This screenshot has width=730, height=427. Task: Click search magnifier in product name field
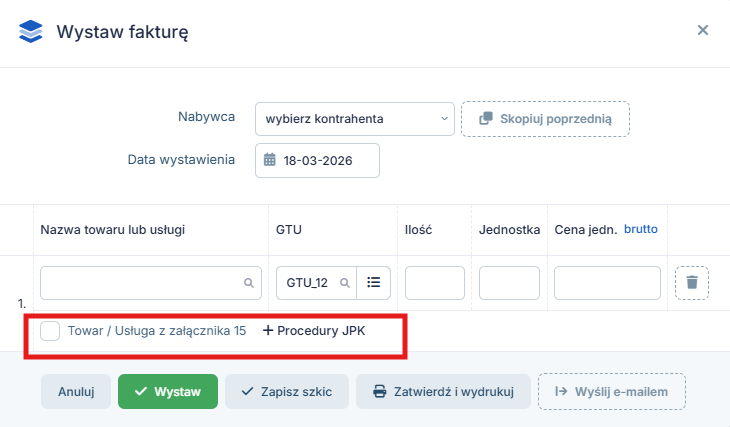click(x=249, y=284)
